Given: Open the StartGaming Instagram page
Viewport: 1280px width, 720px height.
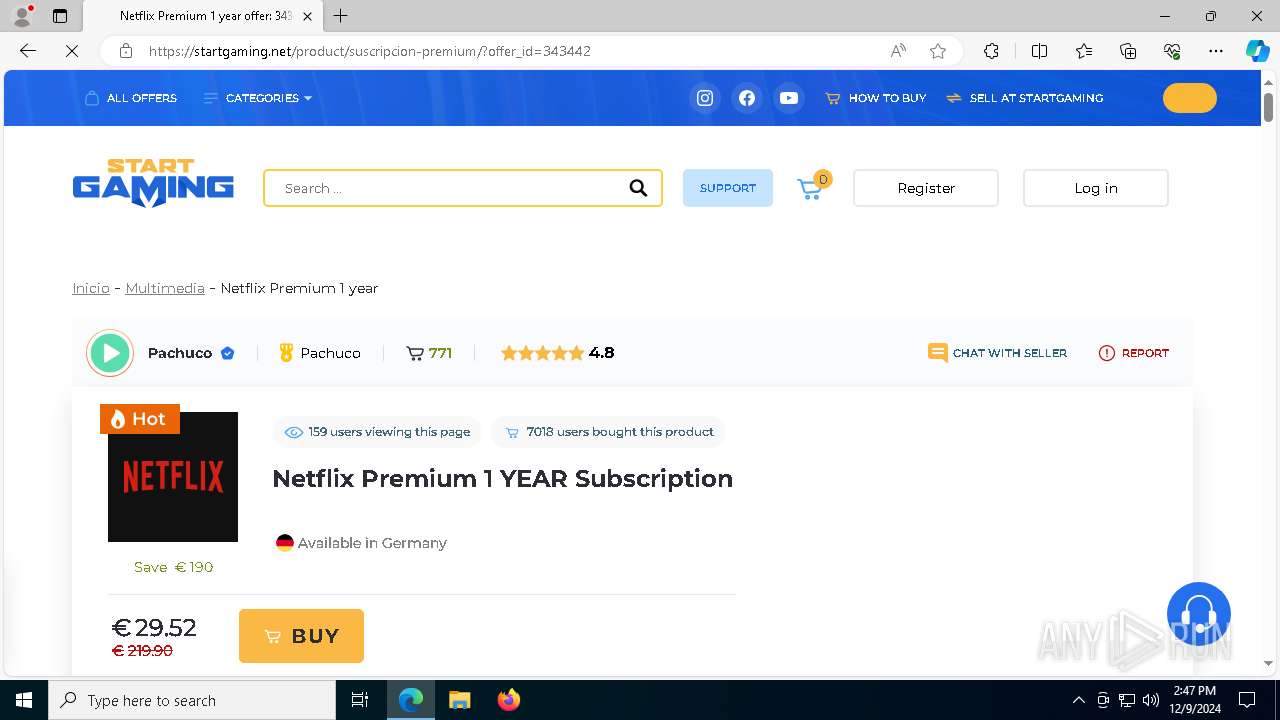Looking at the screenshot, I should (x=705, y=98).
